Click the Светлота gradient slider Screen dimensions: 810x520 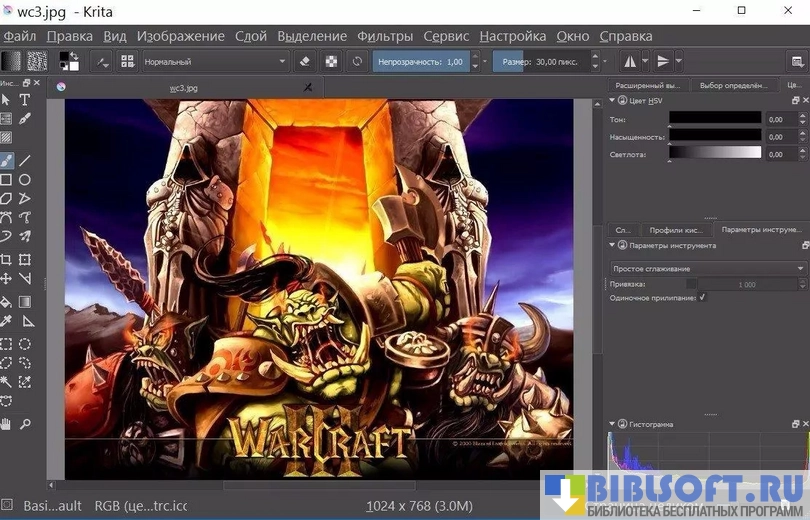point(714,153)
